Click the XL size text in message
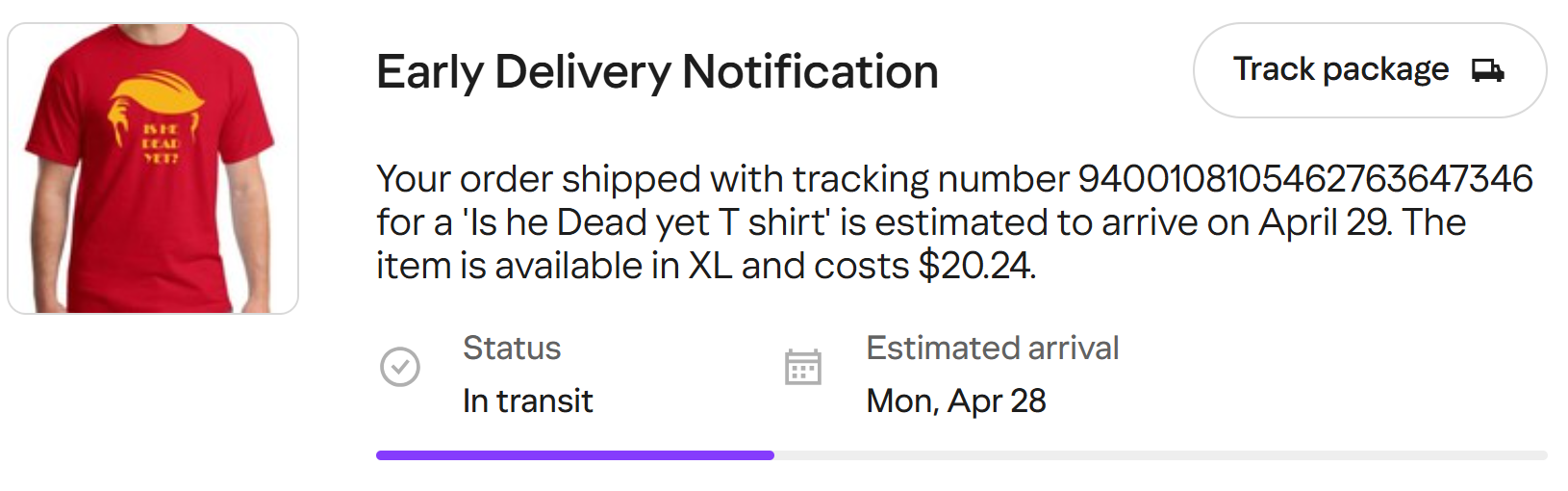This screenshot has height=491, width=1568. [710, 266]
